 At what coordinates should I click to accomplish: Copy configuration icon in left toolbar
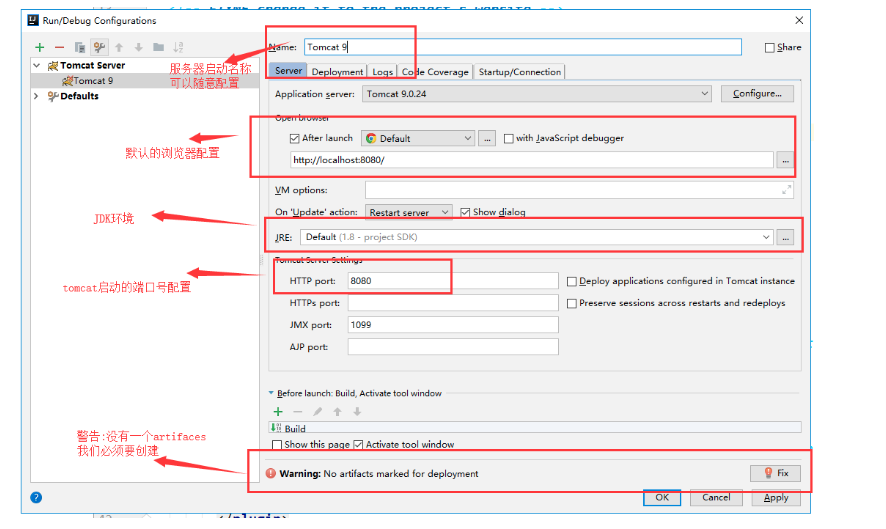[80, 47]
